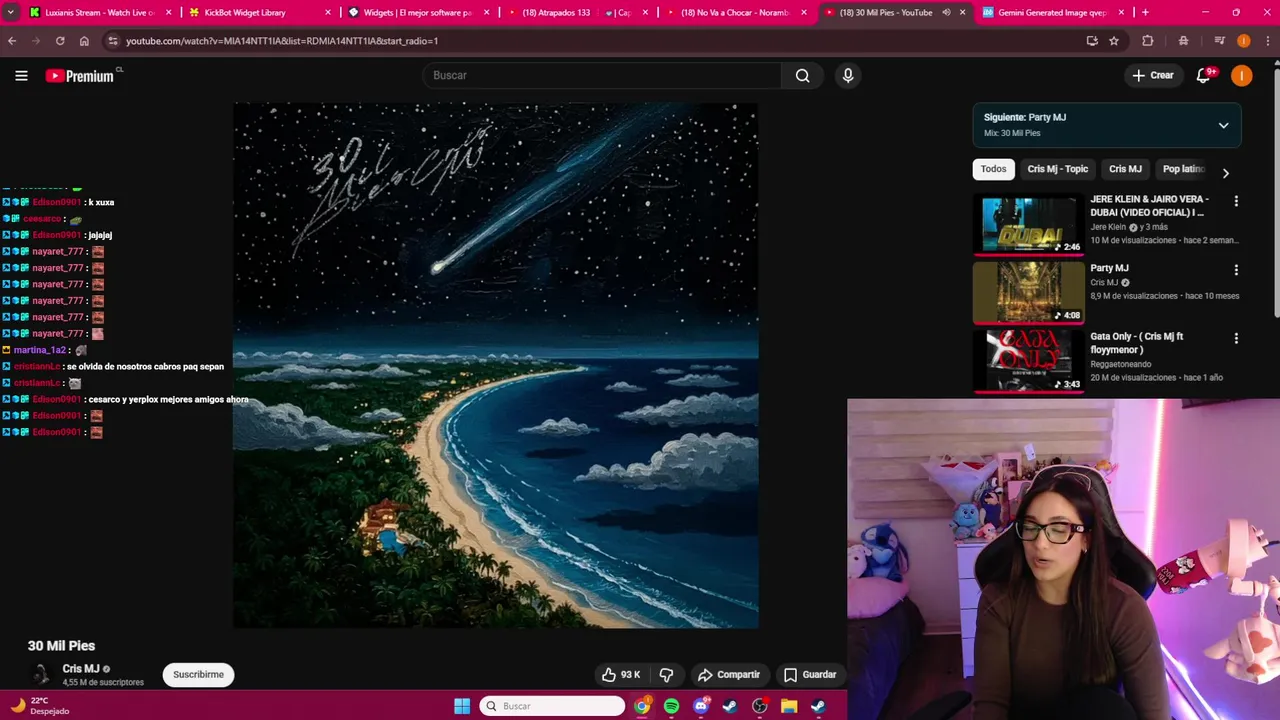Open the Chrome extensions puzzle icon
This screenshot has width=1280, height=720.
click(x=1148, y=41)
